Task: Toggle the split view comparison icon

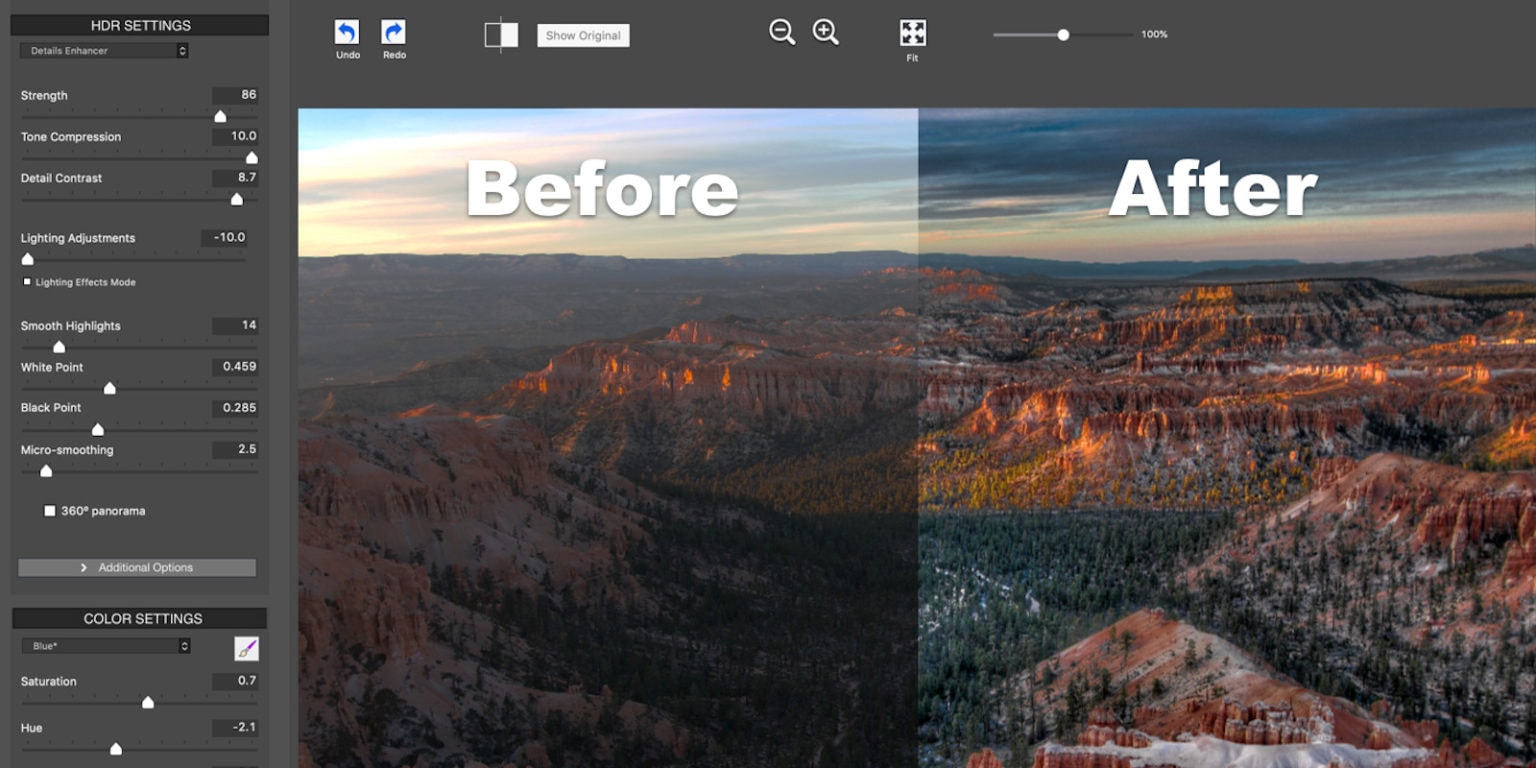Action: [501, 35]
